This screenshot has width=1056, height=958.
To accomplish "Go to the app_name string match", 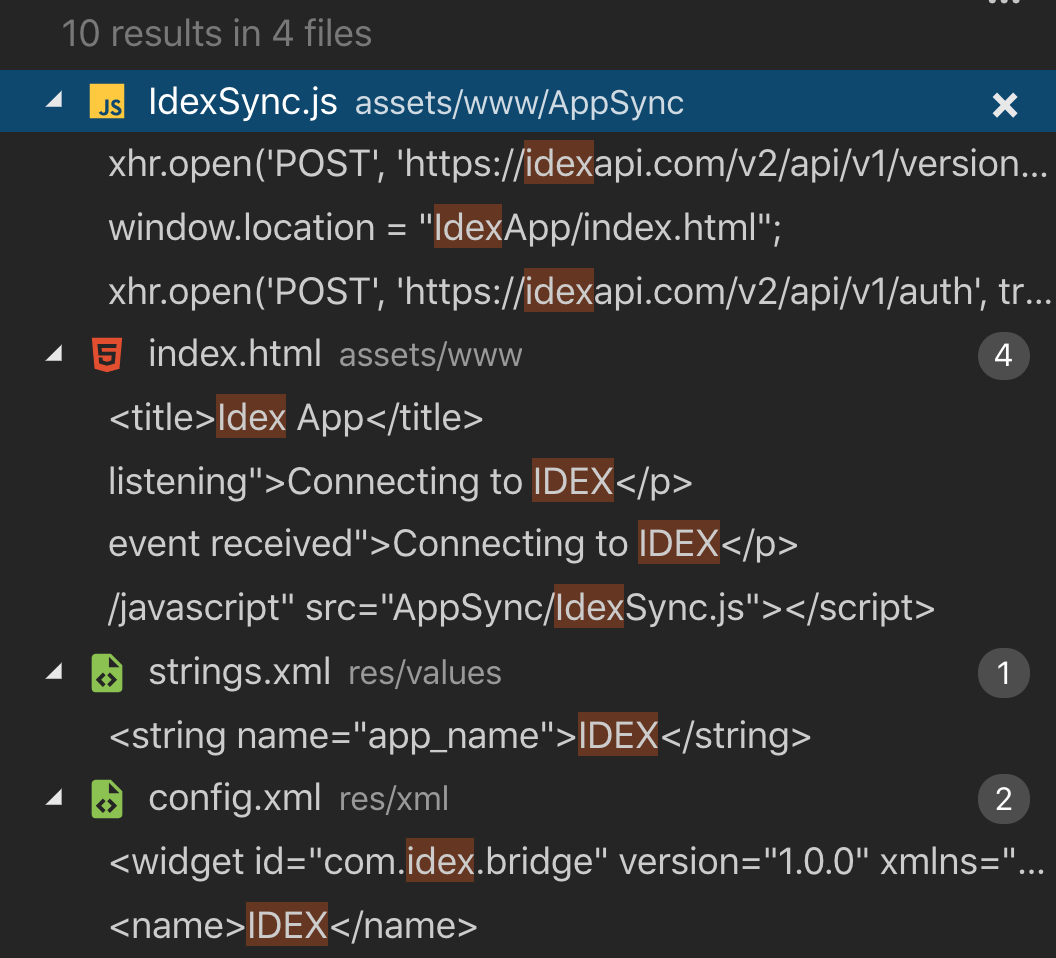I will (459, 737).
